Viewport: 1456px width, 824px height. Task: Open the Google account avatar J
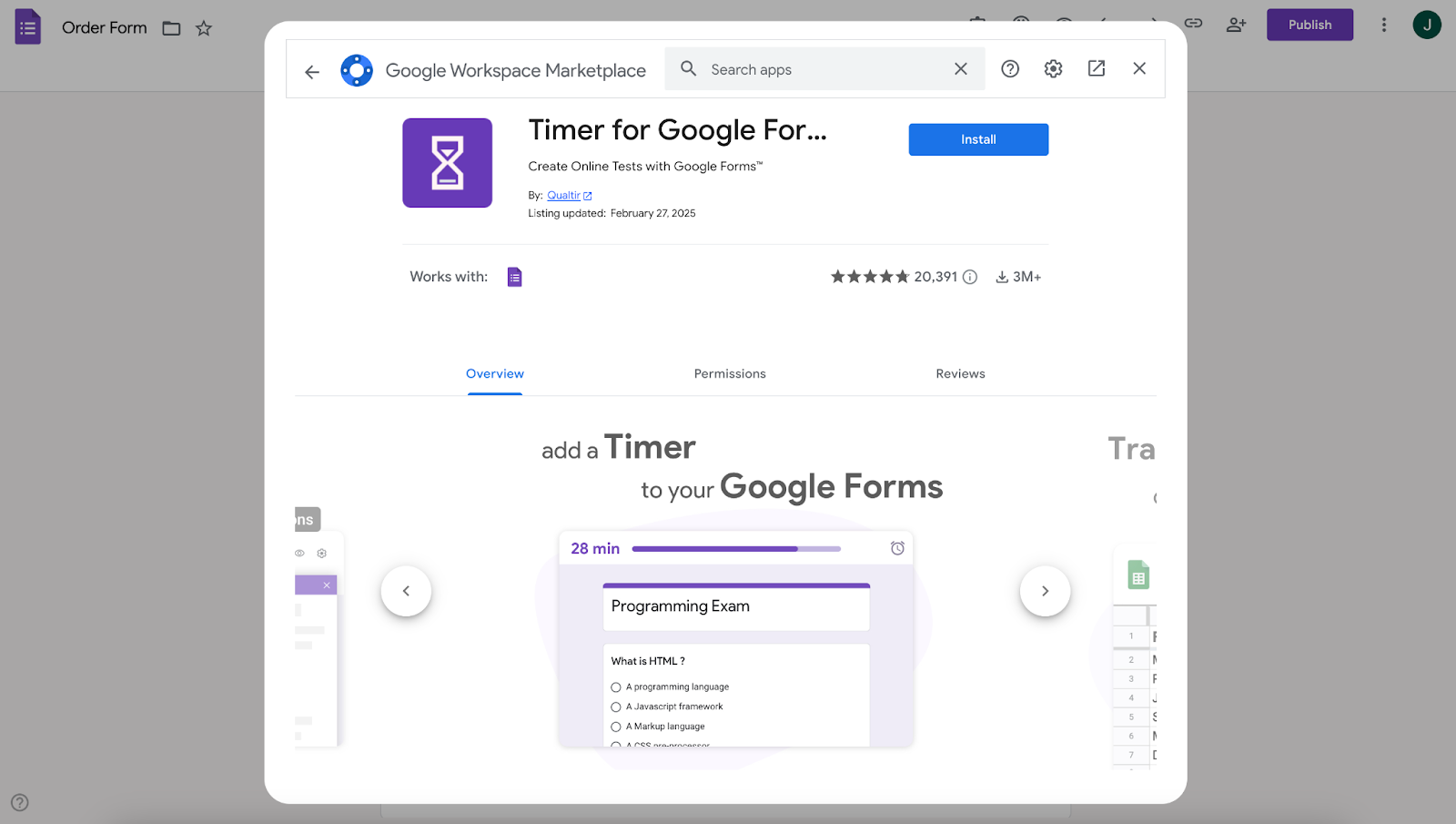tap(1427, 25)
